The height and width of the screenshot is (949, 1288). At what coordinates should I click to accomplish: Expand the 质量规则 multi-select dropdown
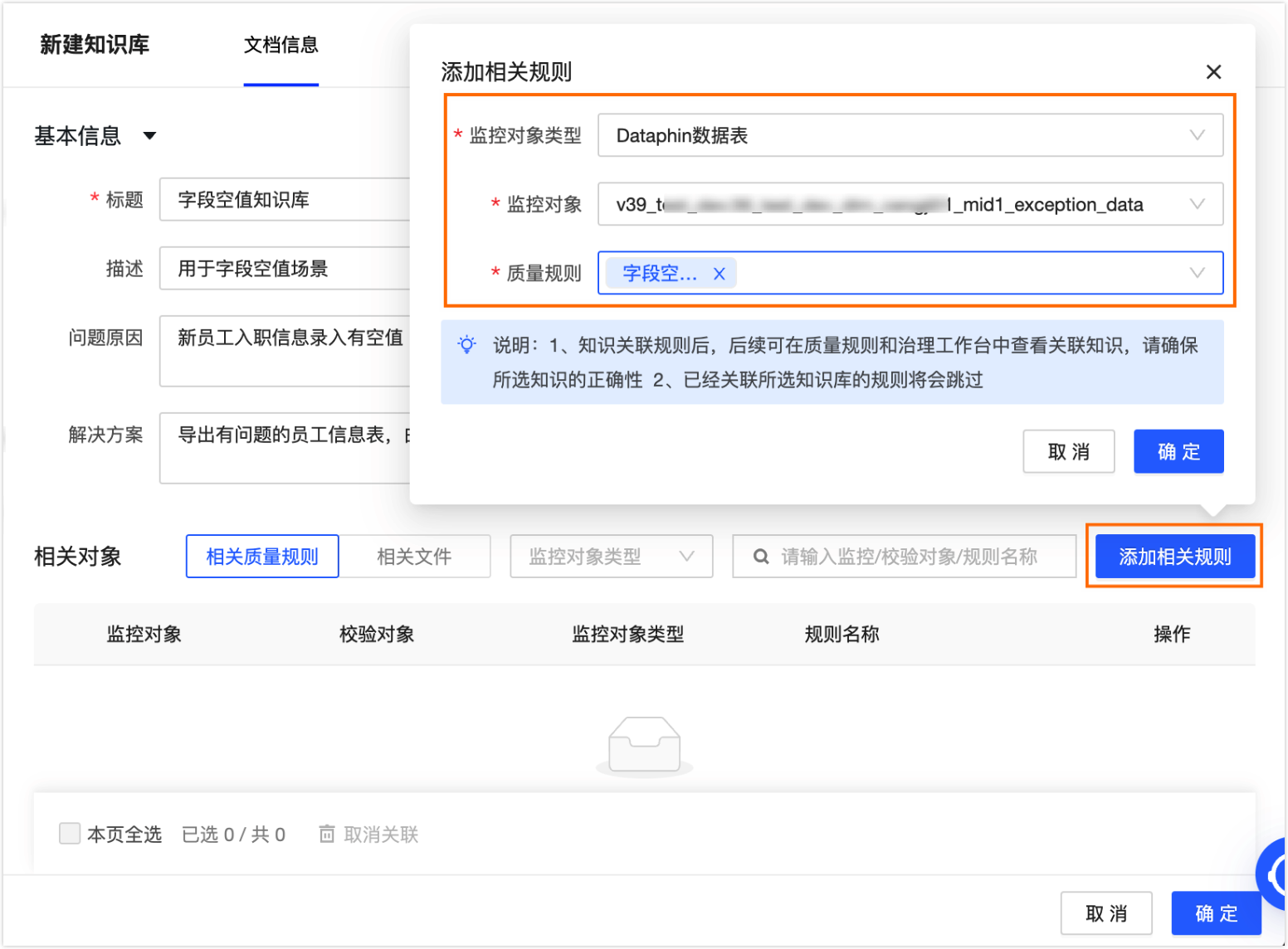coord(910,273)
